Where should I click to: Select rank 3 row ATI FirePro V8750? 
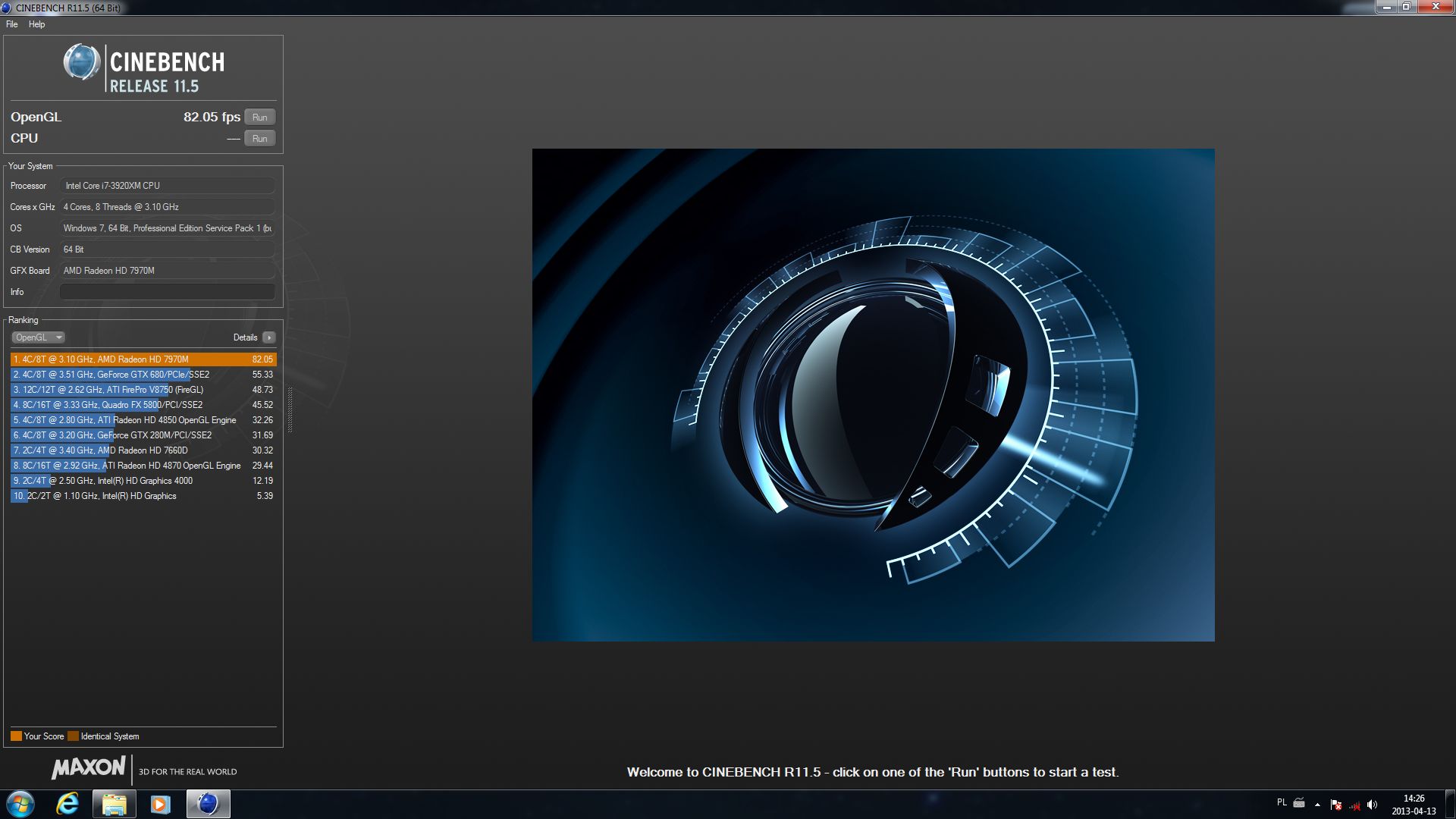143,390
